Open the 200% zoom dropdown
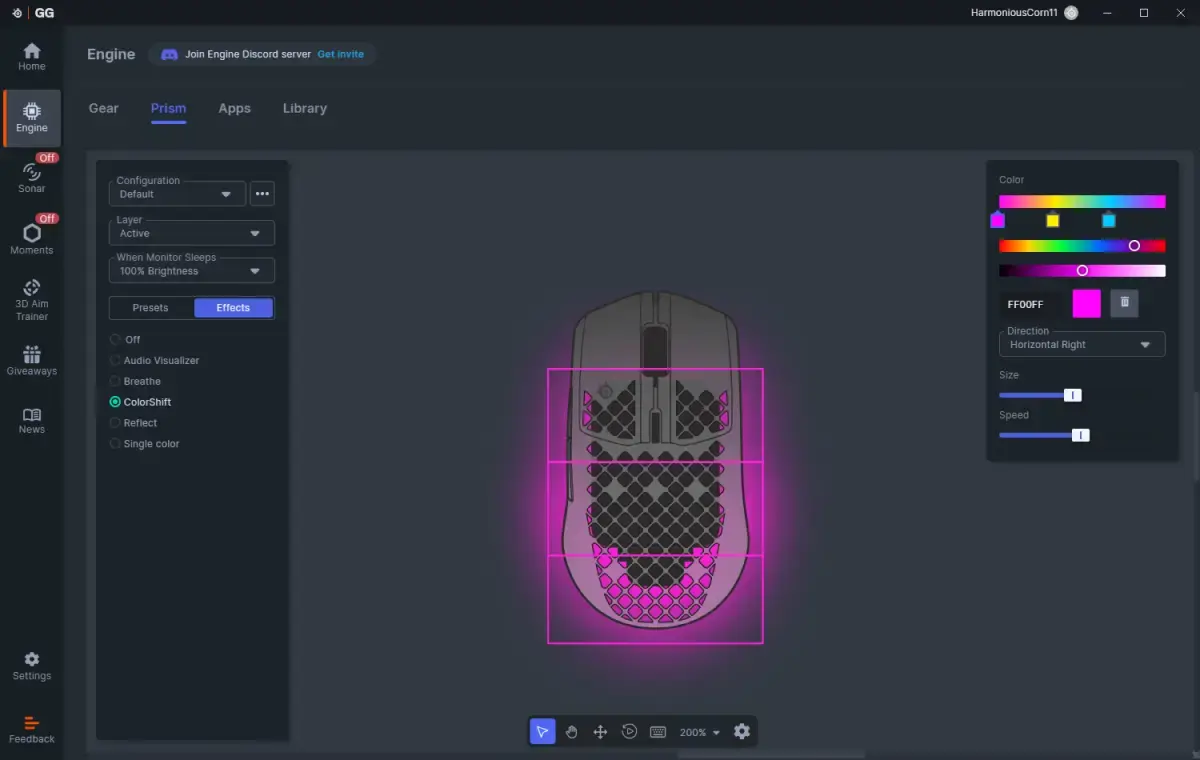This screenshot has width=1200, height=760. tap(700, 732)
